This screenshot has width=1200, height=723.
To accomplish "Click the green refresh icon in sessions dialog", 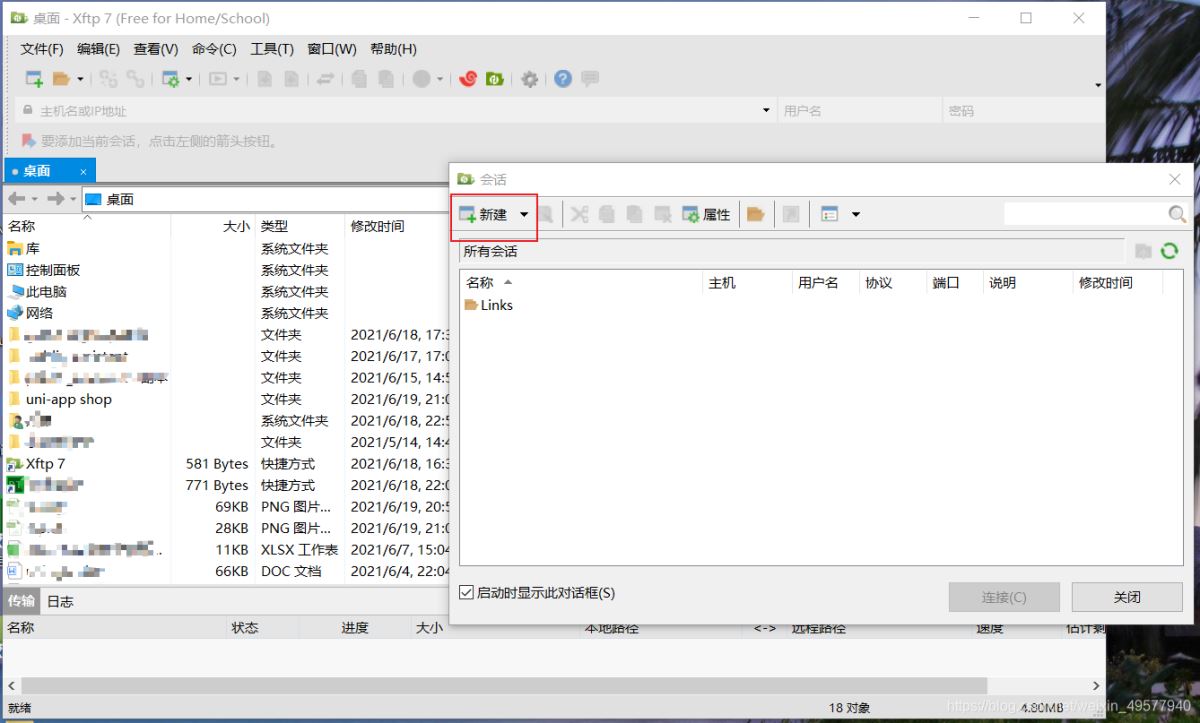I will click(1169, 251).
